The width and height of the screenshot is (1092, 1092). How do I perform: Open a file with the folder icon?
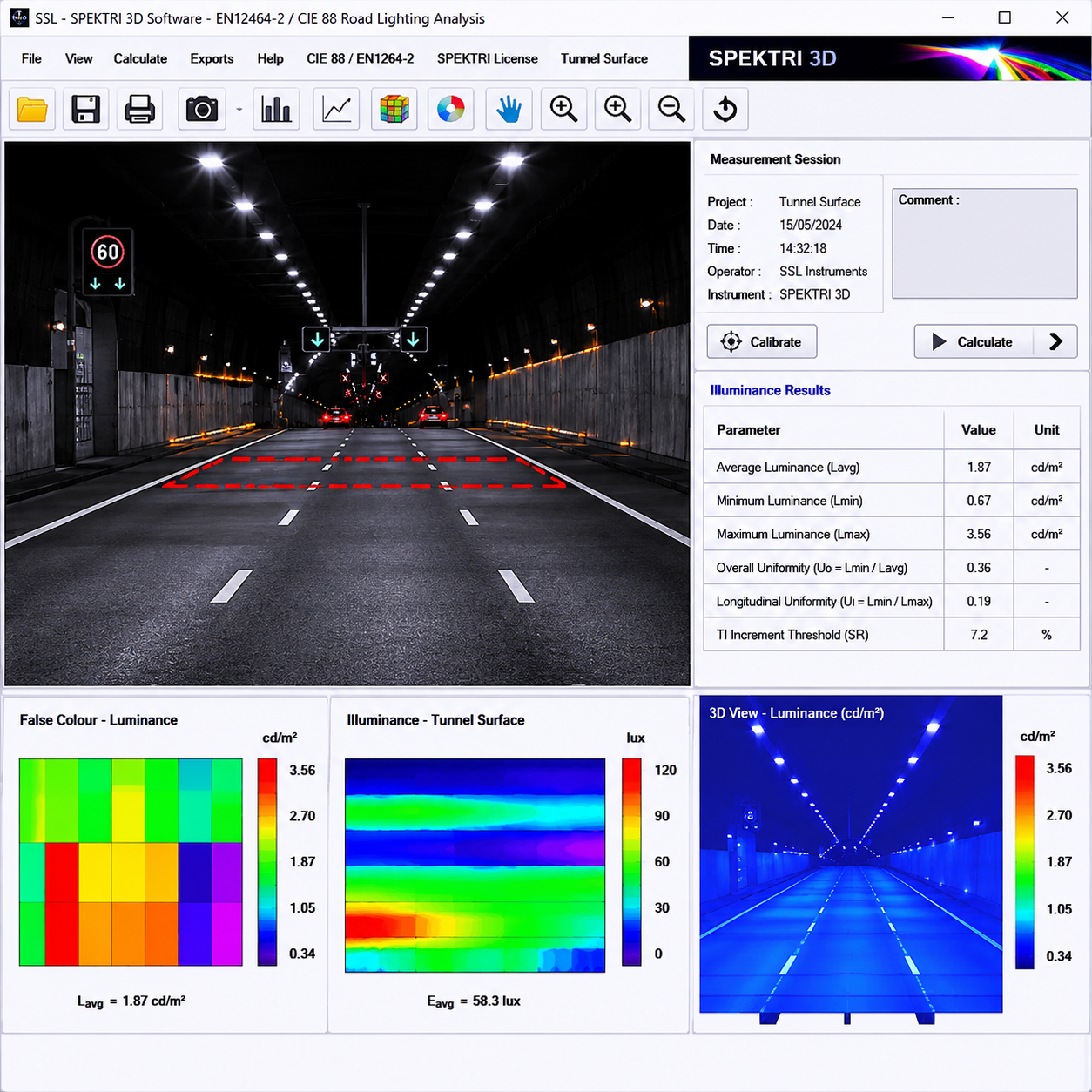[x=32, y=109]
